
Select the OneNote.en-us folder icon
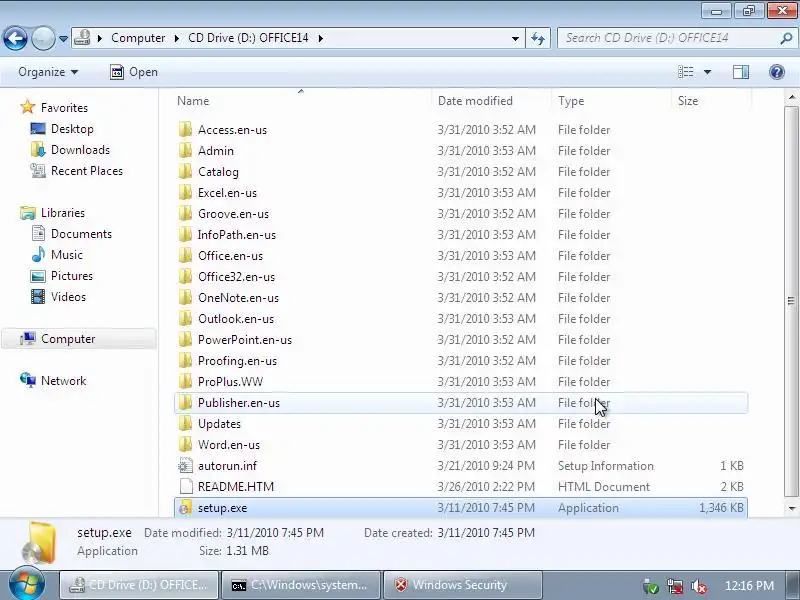tap(185, 297)
